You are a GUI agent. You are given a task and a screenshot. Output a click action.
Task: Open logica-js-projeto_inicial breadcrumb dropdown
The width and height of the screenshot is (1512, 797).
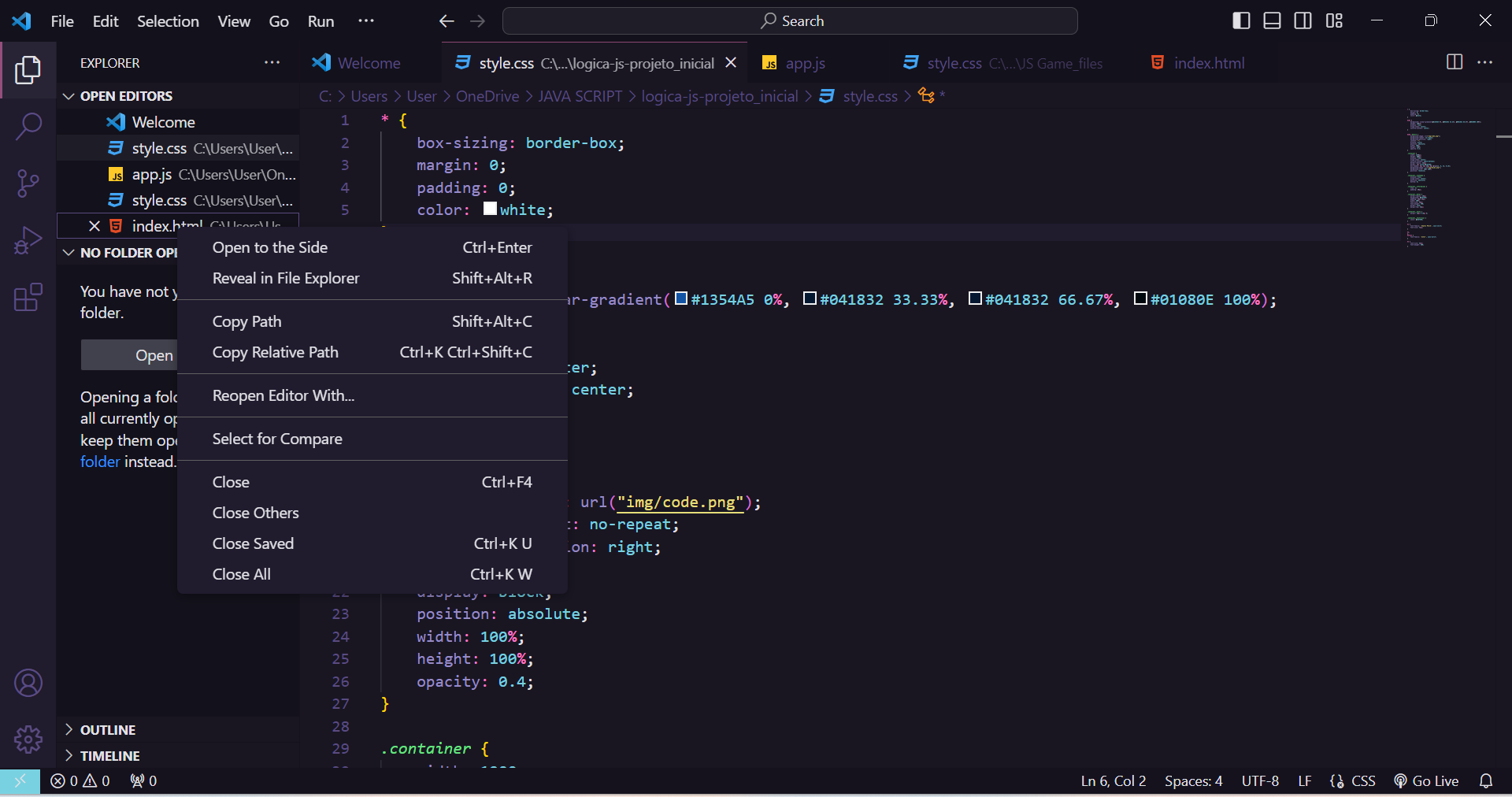pyautogui.click(x=720, y=95)
